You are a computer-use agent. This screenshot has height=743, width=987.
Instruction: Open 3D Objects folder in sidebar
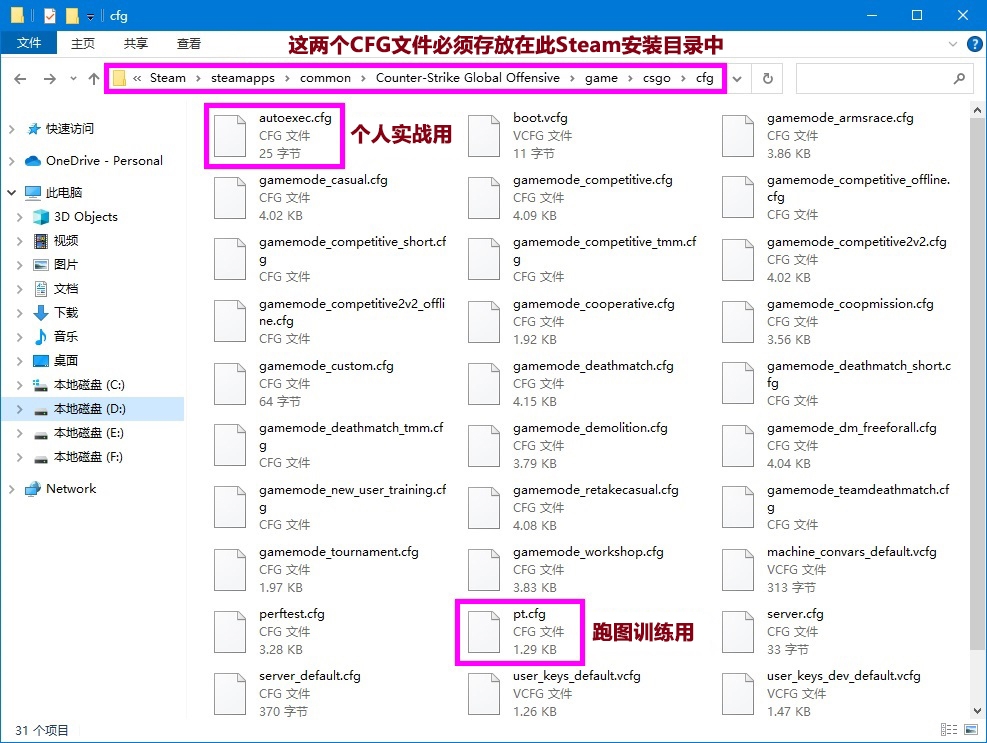86,217
